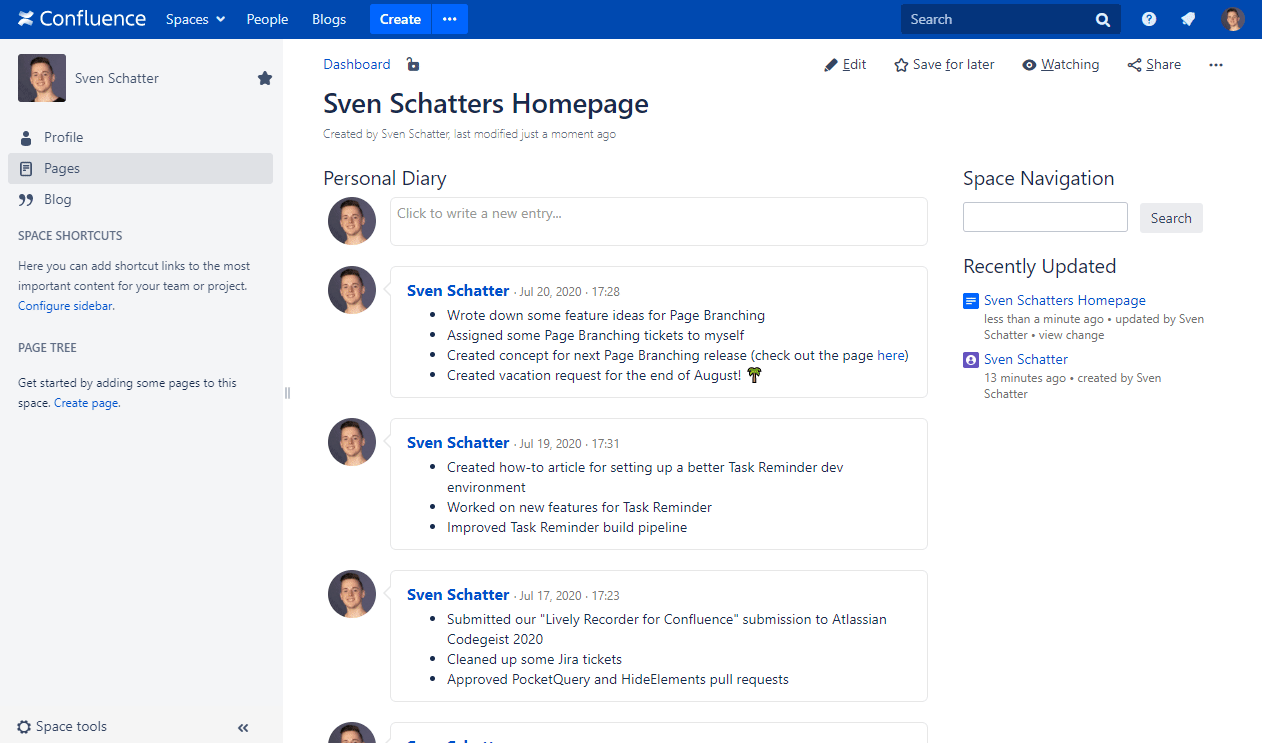Open the create-from-template ellipsis next to Create

click(450, 19)
